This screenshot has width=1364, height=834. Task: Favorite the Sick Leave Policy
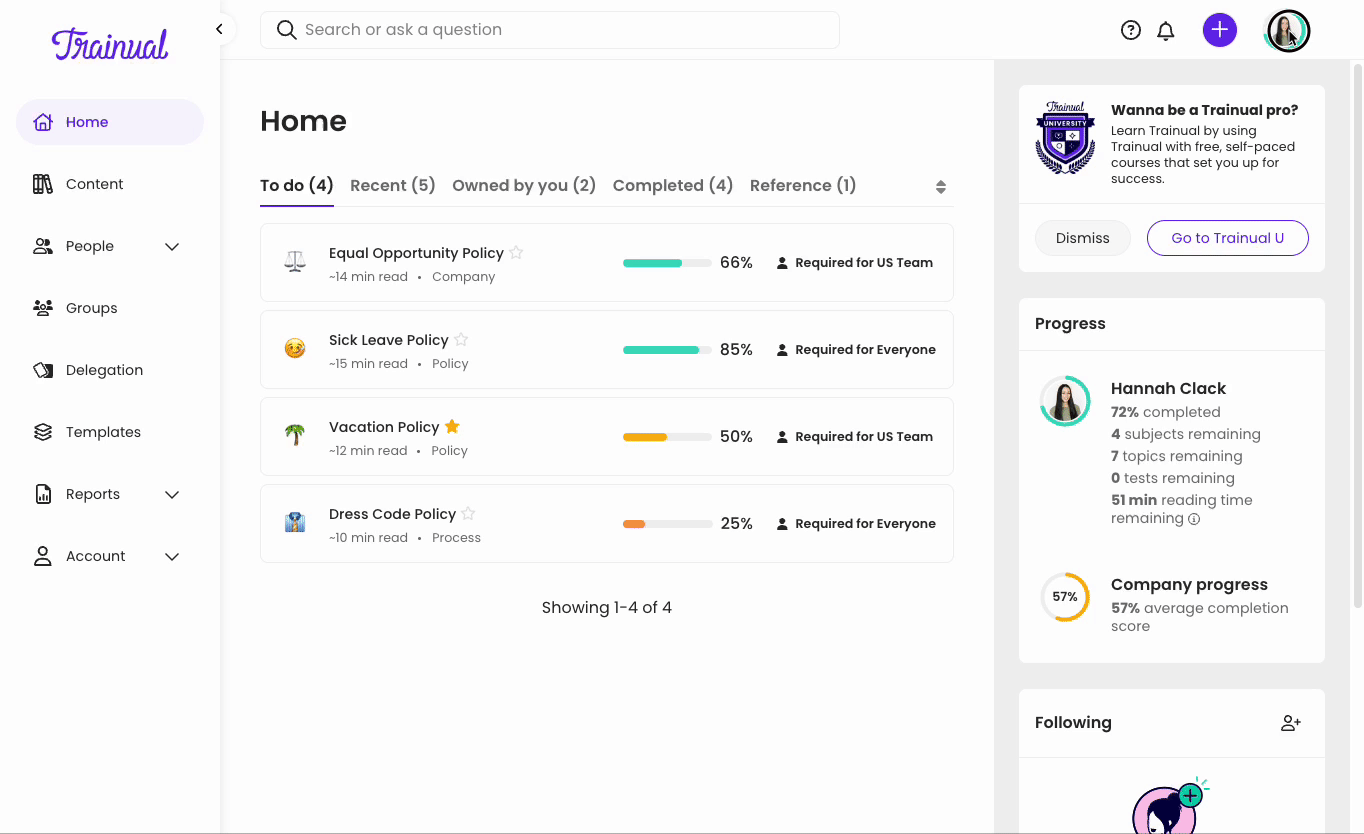tap(460, 339)
